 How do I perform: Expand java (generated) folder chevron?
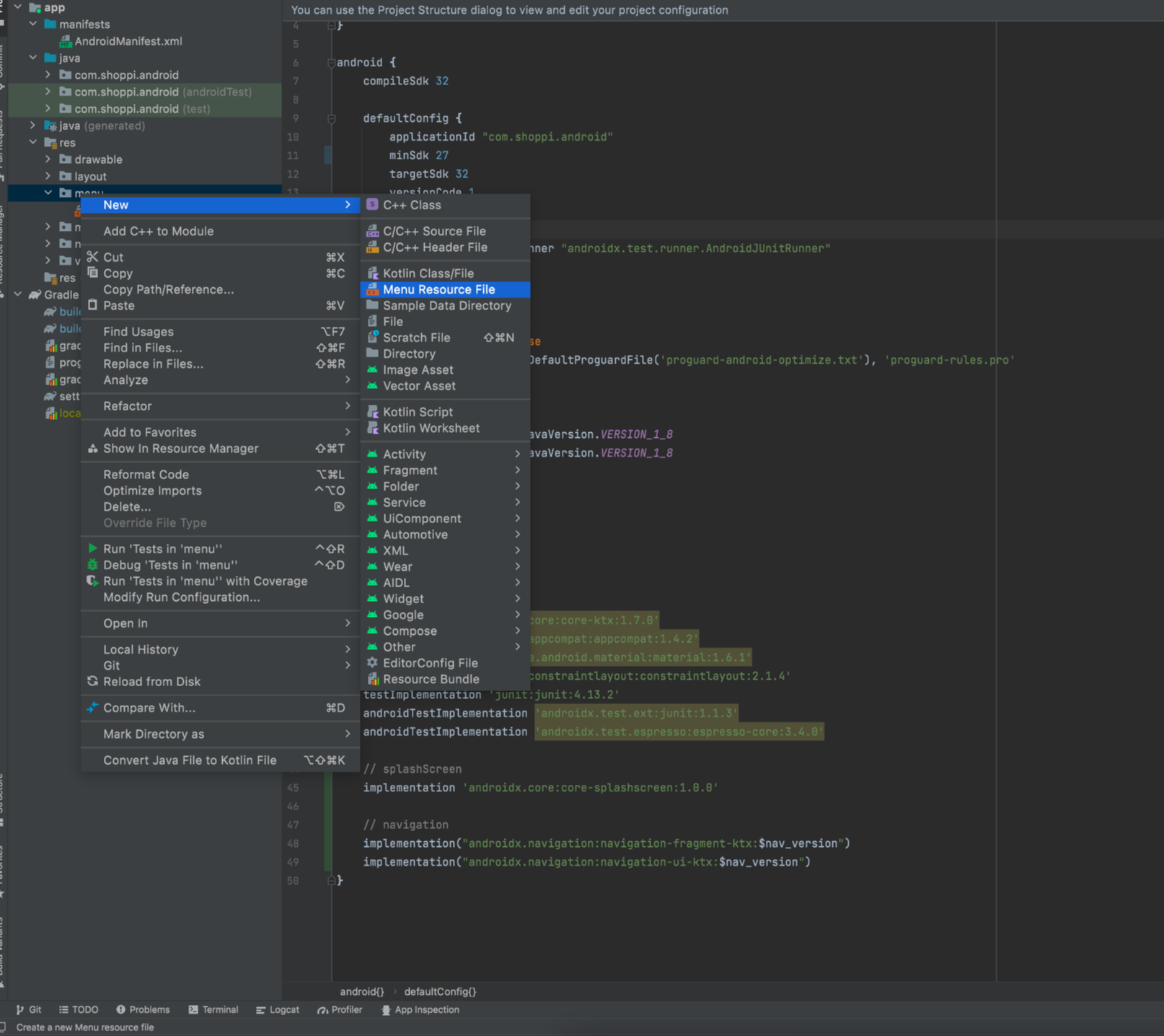coord(33,126)
